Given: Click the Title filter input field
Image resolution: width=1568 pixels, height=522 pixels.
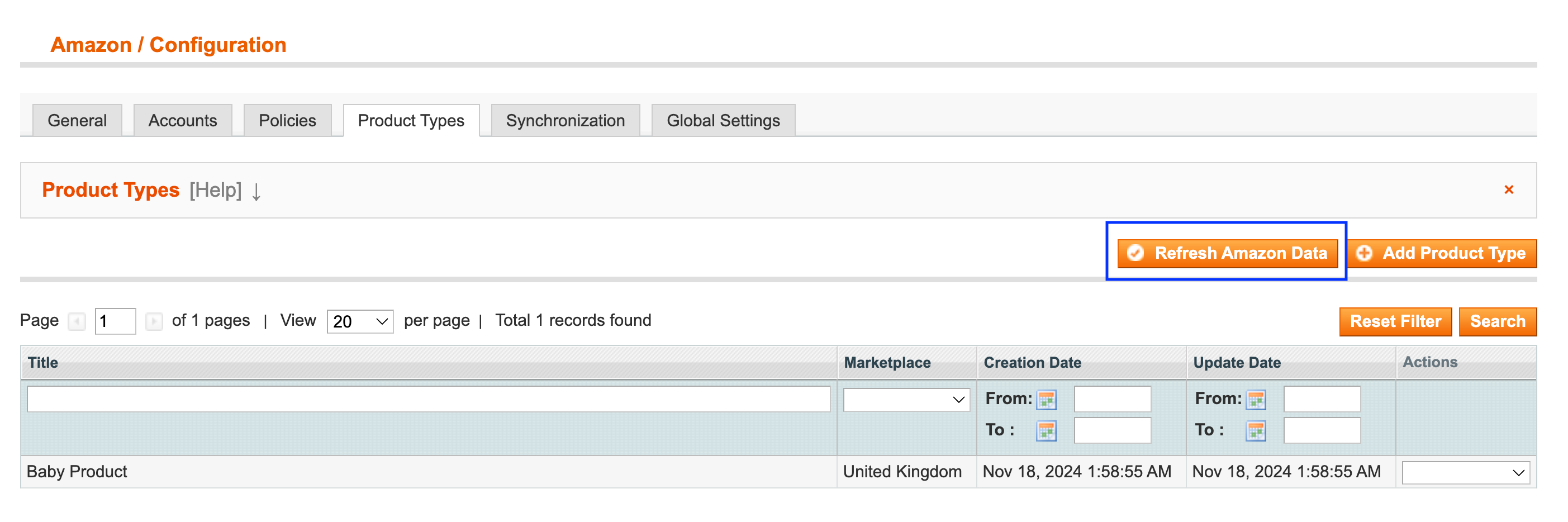Looking at the screenshot, I should tap(429, 400).
